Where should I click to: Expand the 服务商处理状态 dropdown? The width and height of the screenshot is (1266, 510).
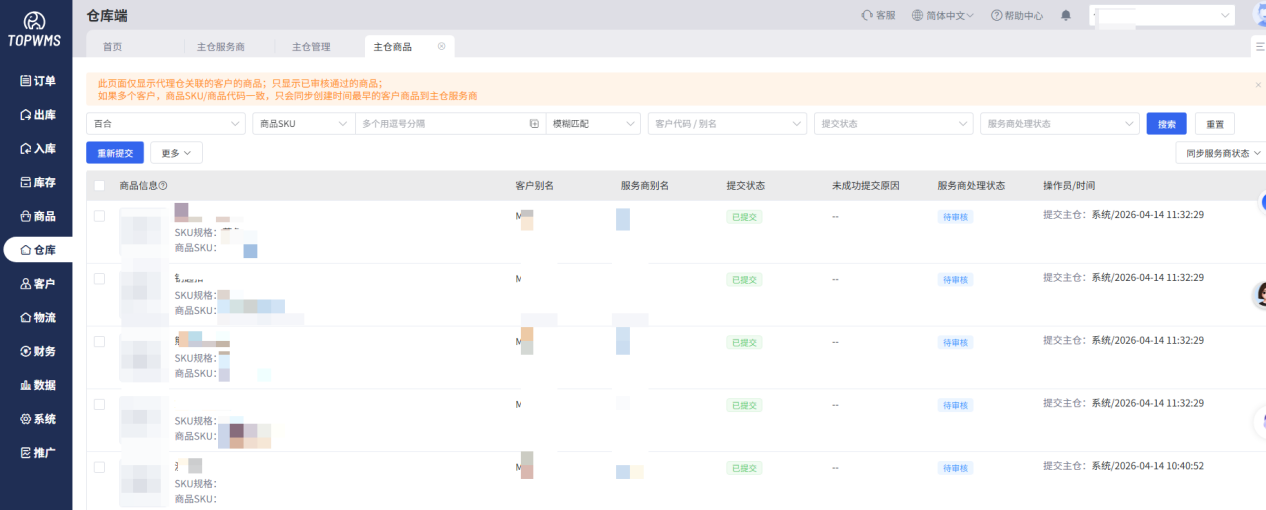tap(1059, 123)
